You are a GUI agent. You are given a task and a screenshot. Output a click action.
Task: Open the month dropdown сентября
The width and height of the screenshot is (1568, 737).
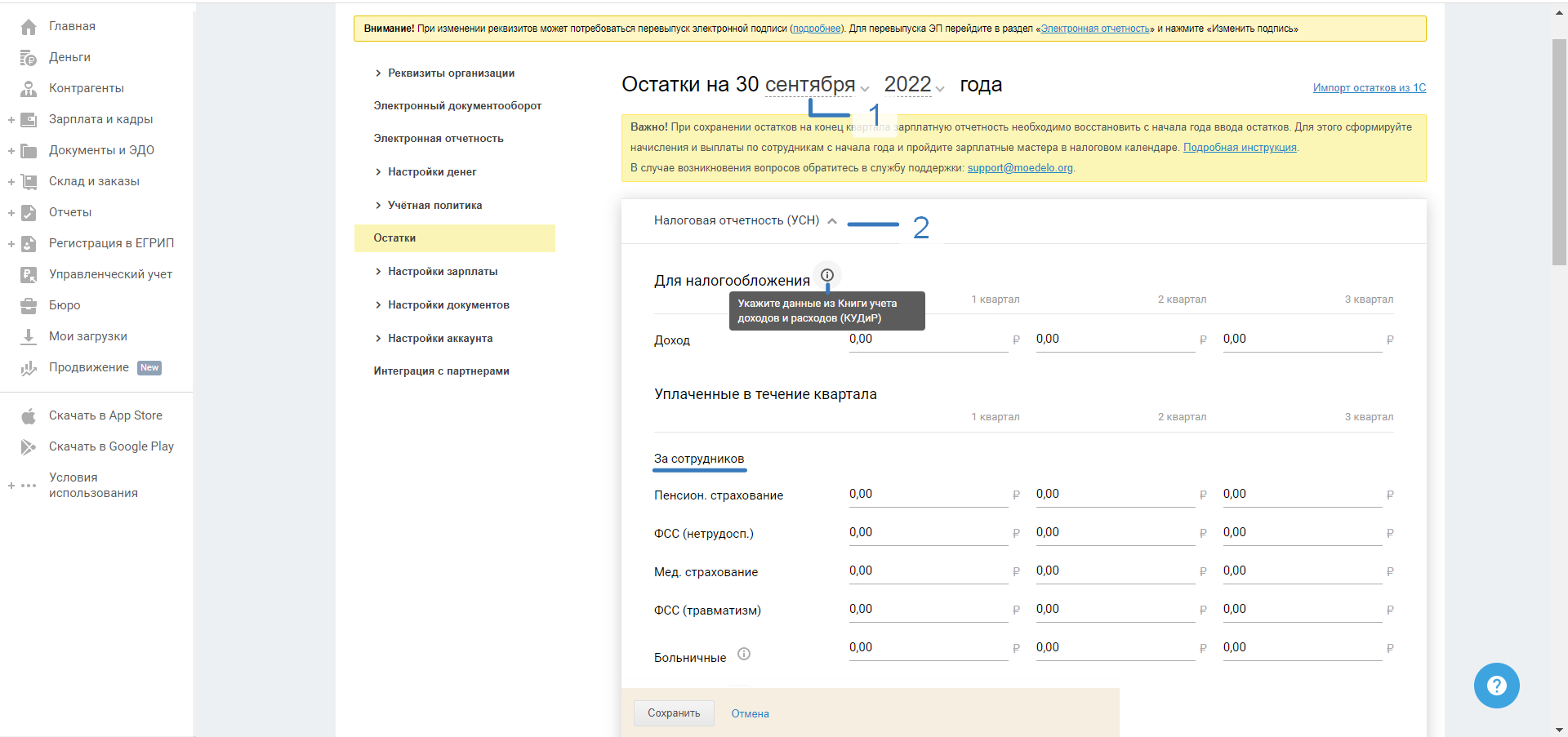(x=817, y=85)
